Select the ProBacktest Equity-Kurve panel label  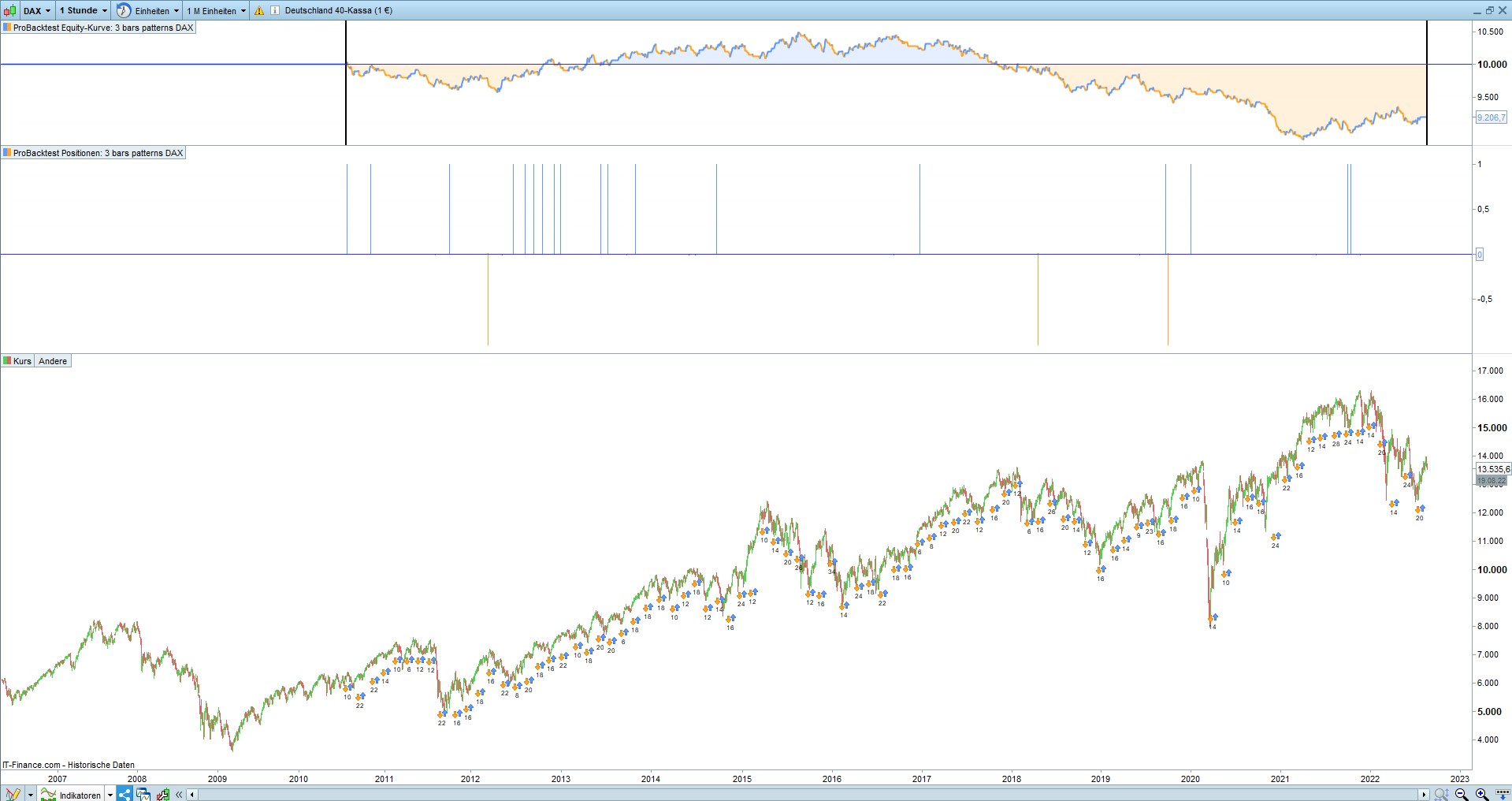tap(98, 28)
